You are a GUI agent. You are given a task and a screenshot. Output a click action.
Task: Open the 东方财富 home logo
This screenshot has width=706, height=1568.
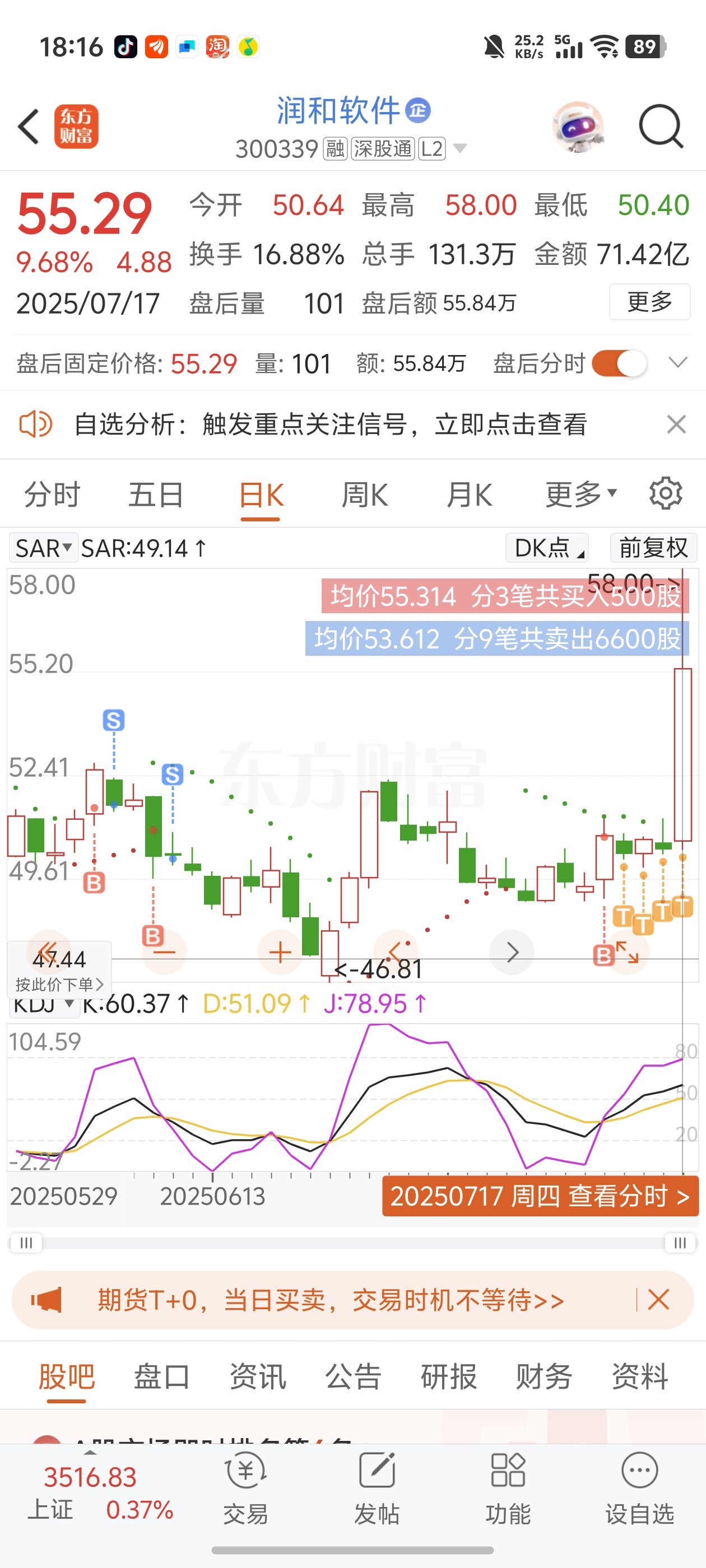point(76,127)
